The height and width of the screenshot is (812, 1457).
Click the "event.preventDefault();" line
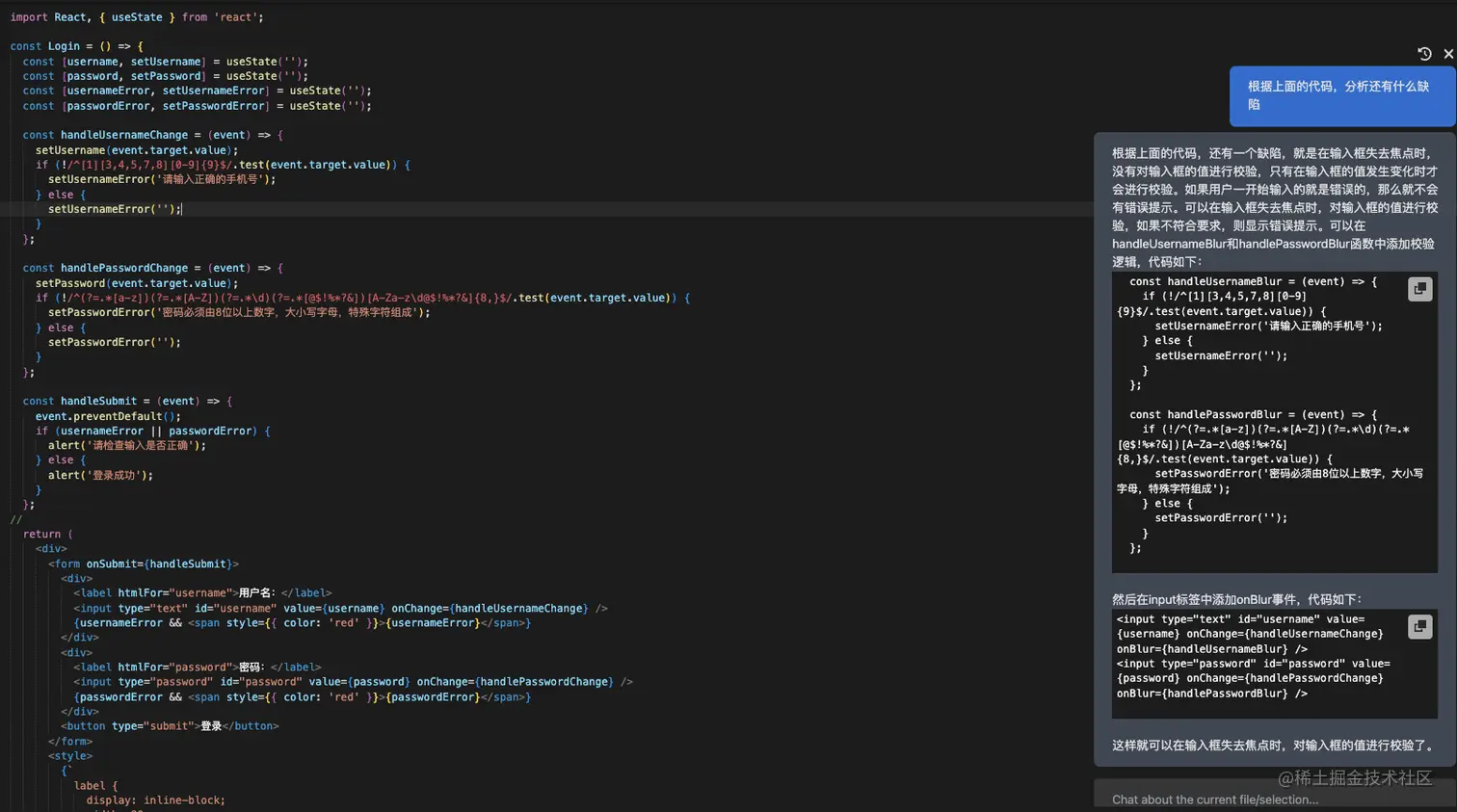[x=108, y=416]
